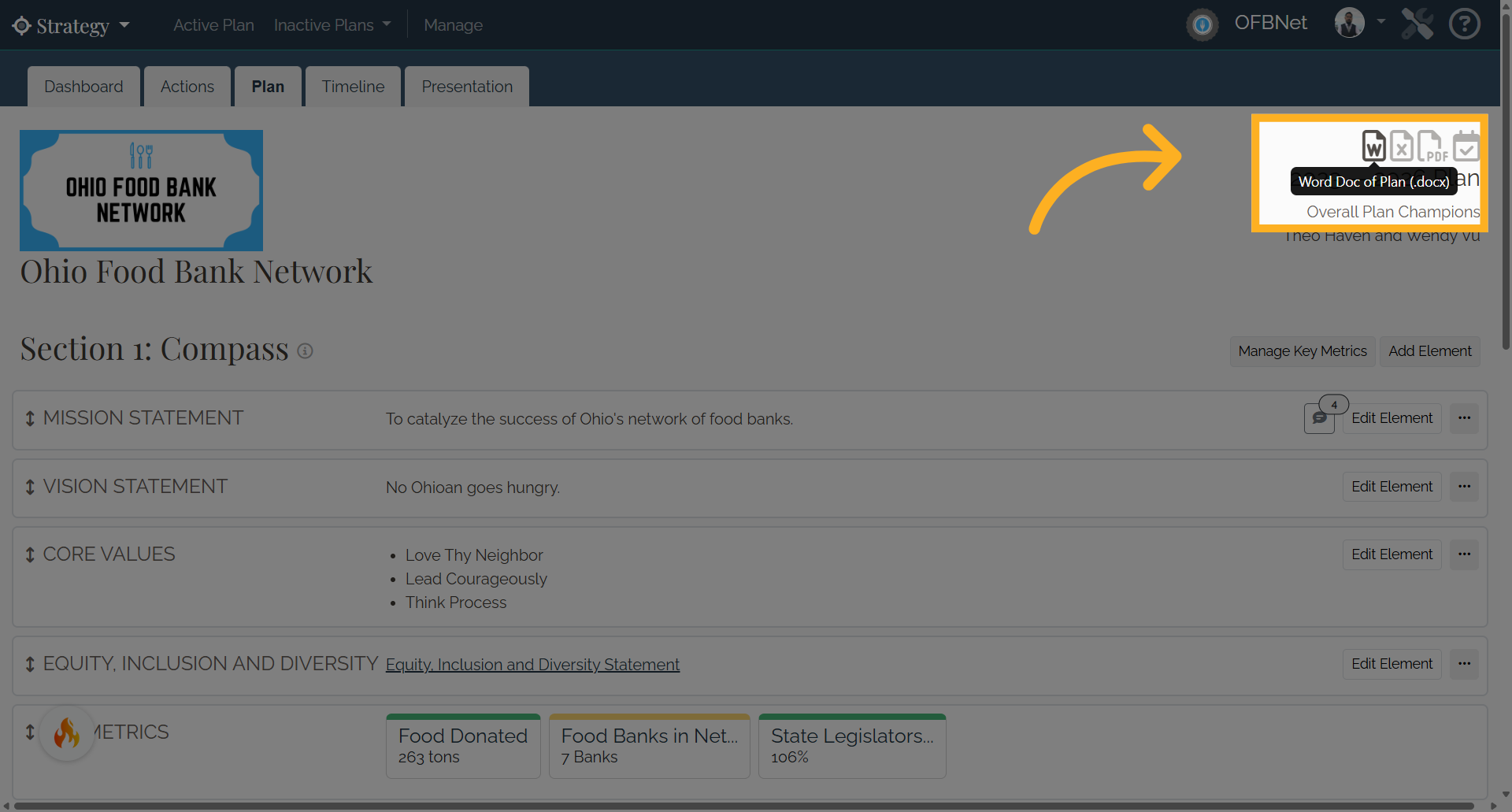Image resolution: width=1512 pixels, height=812 pixels.
Task: Click the 'Lead Courageously' core value
Action: click(x=476, y=579)
